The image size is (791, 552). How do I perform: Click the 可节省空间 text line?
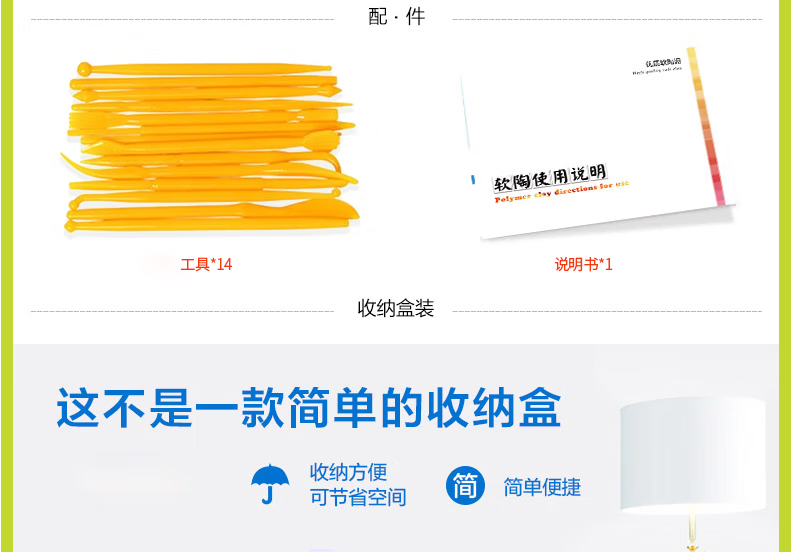358,498
